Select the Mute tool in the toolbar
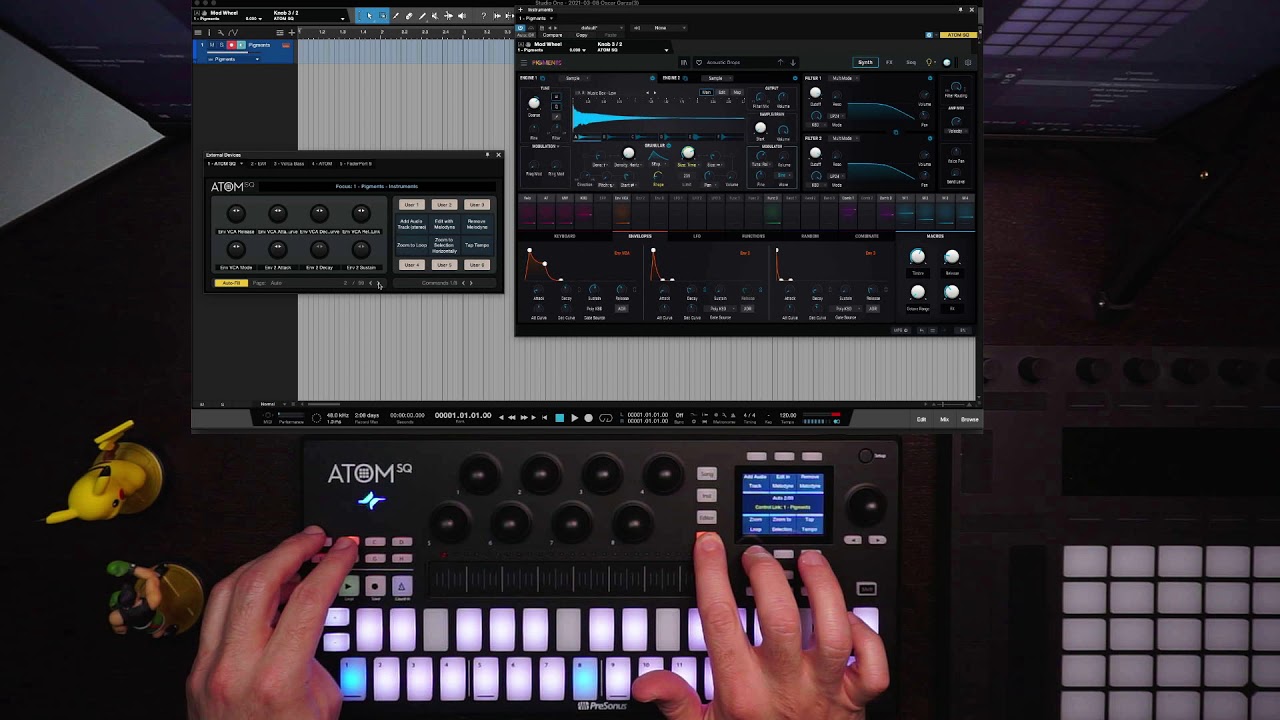 click(435, 16)
